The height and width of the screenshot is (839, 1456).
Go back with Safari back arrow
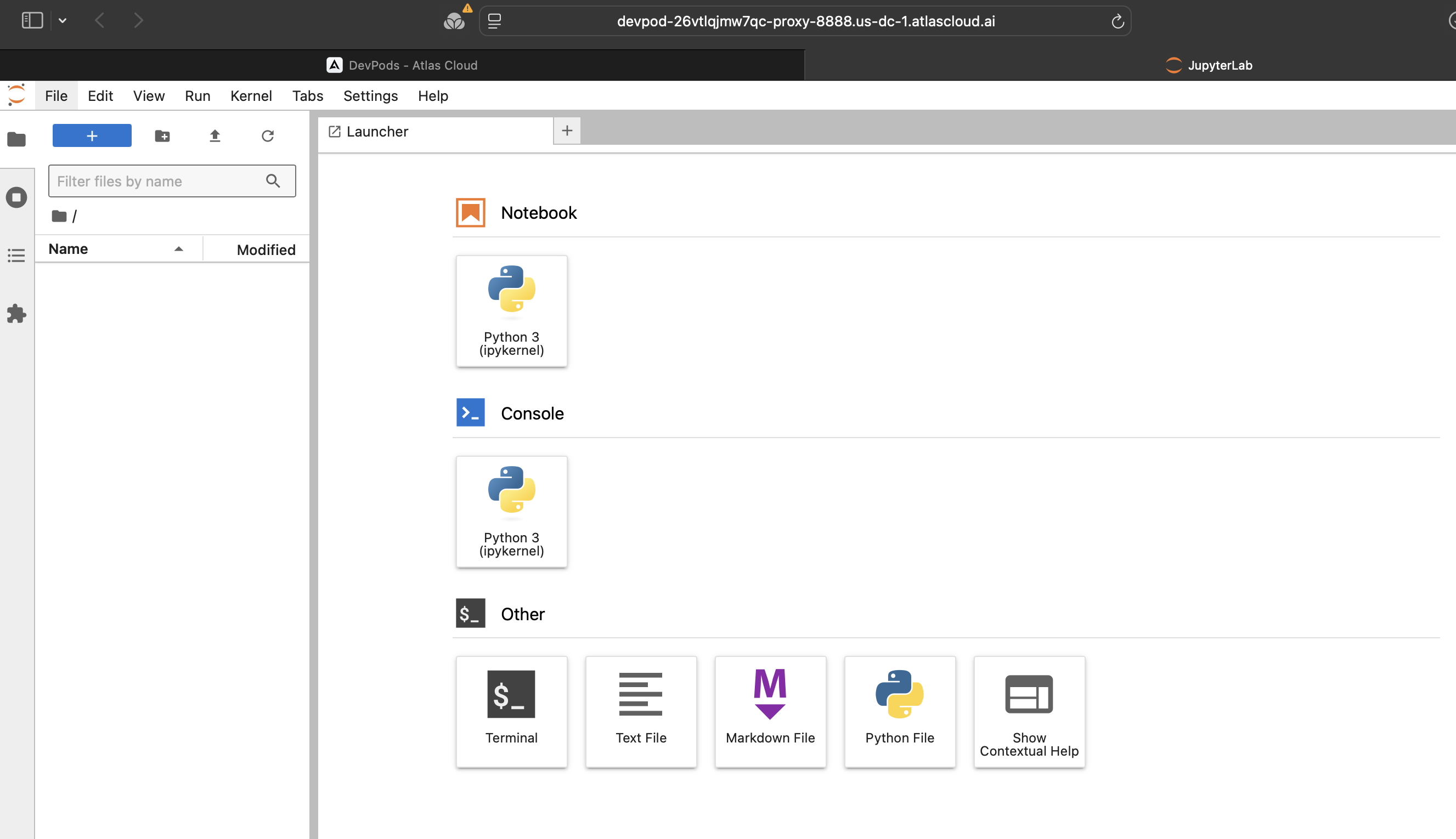(100, 21)
